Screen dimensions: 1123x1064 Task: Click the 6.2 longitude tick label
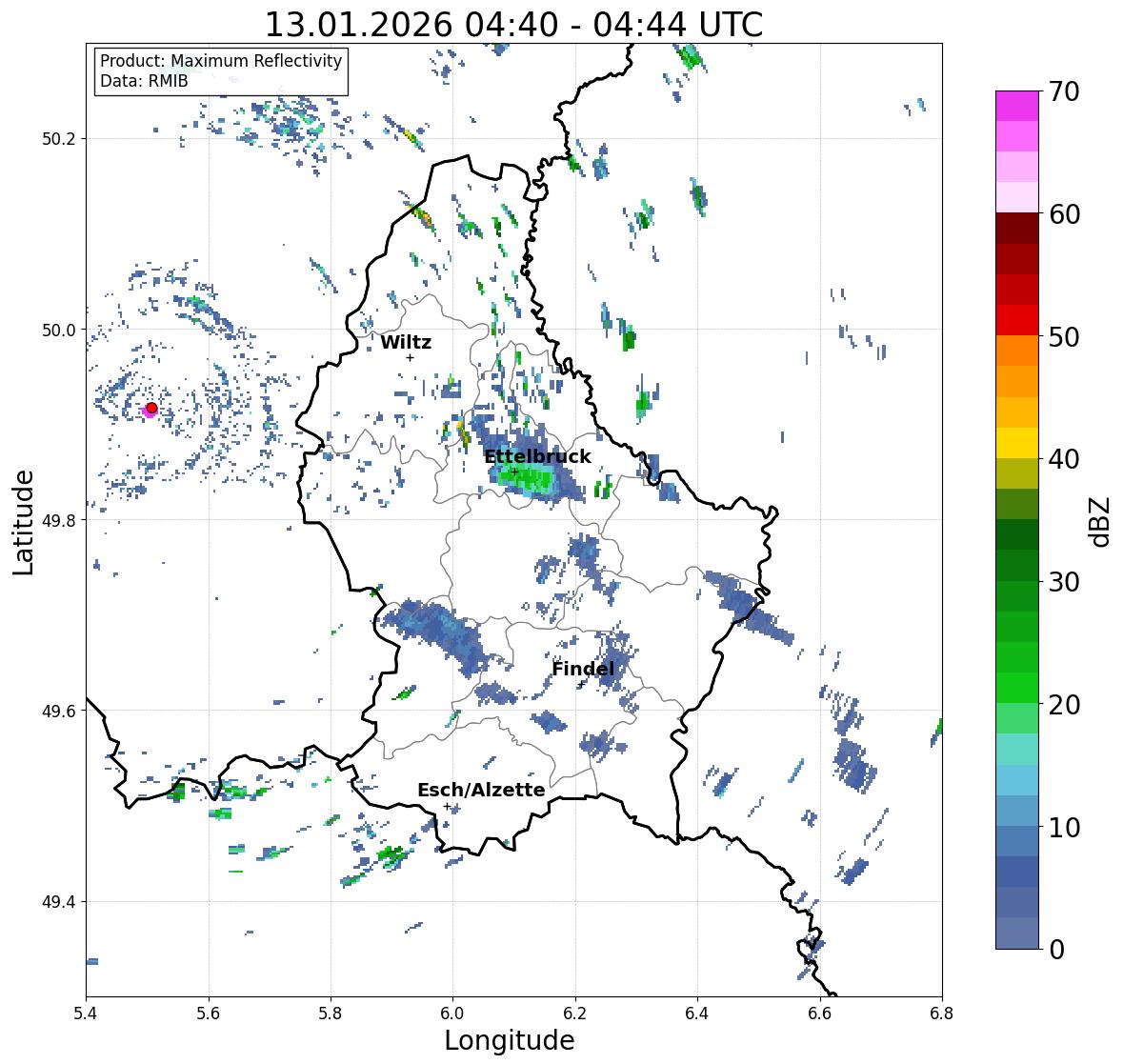[x=575, y=1014]
